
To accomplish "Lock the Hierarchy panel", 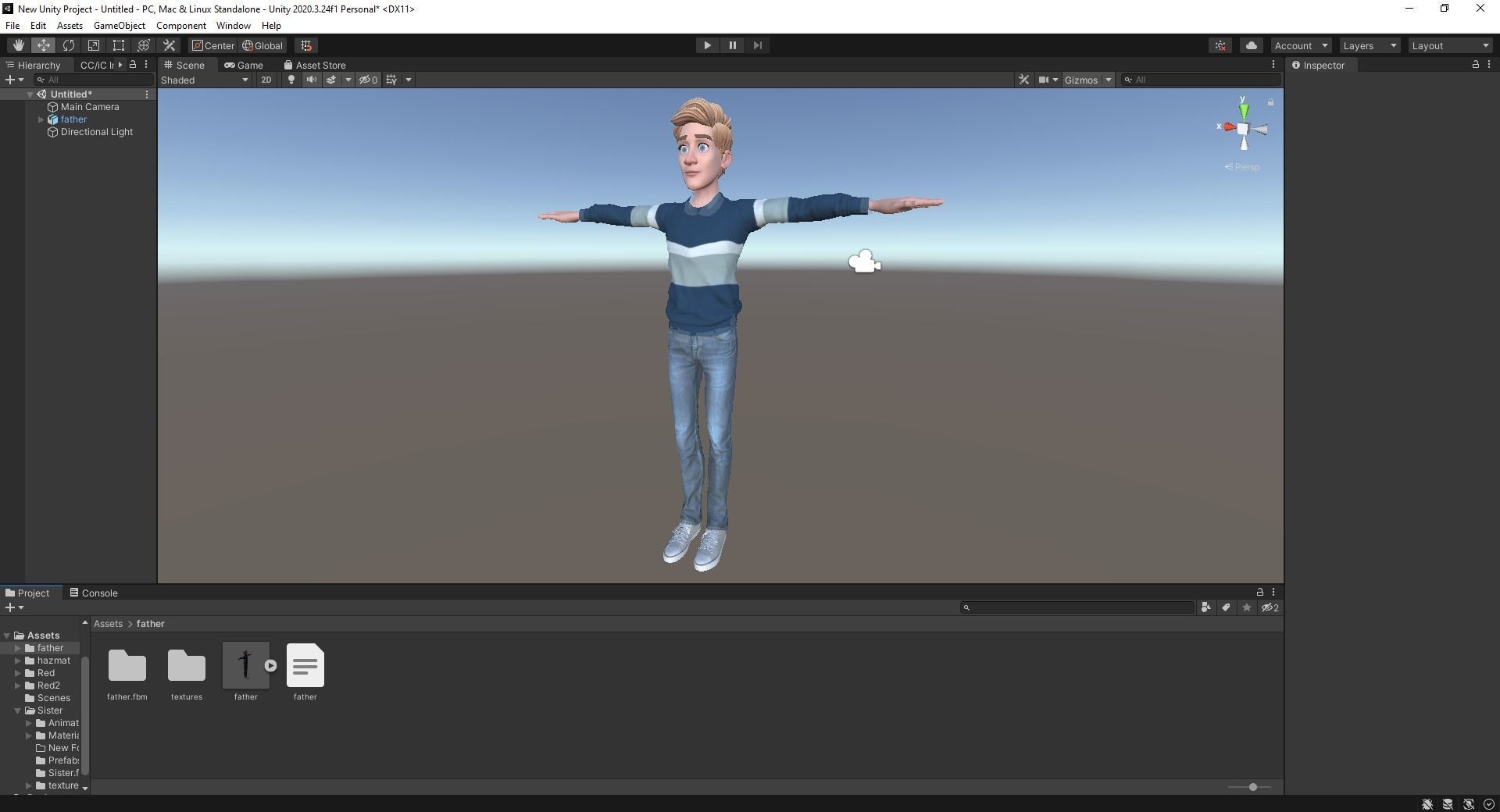I will pos(133,65).
